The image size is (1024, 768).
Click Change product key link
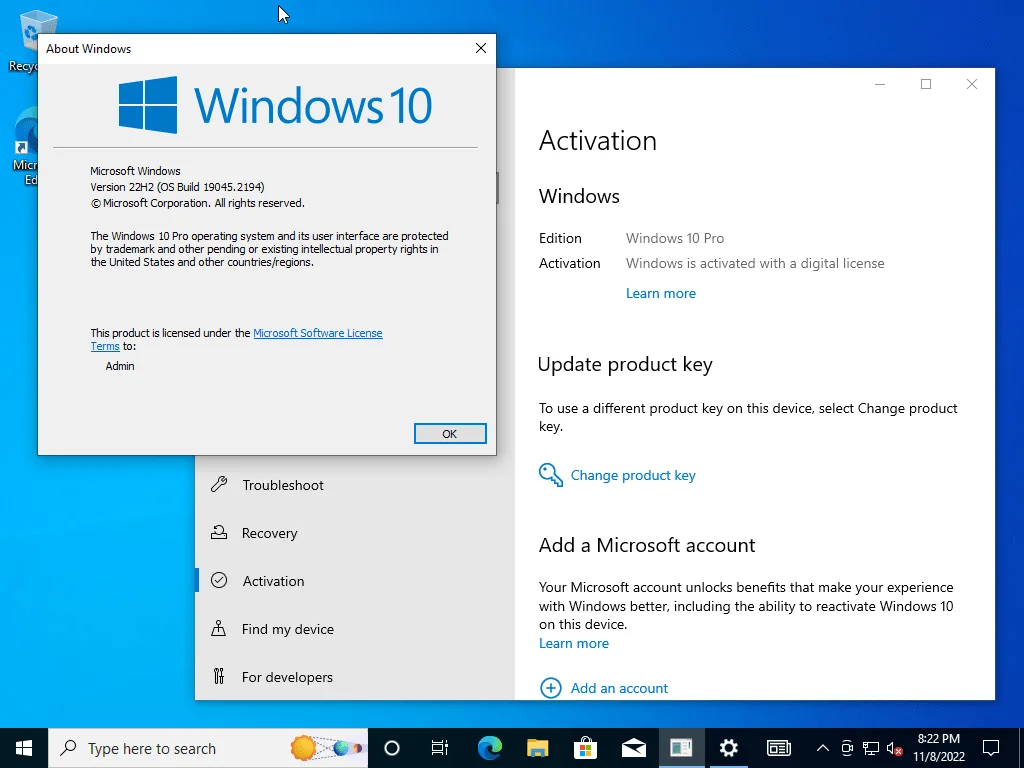(x=633, y=475)
